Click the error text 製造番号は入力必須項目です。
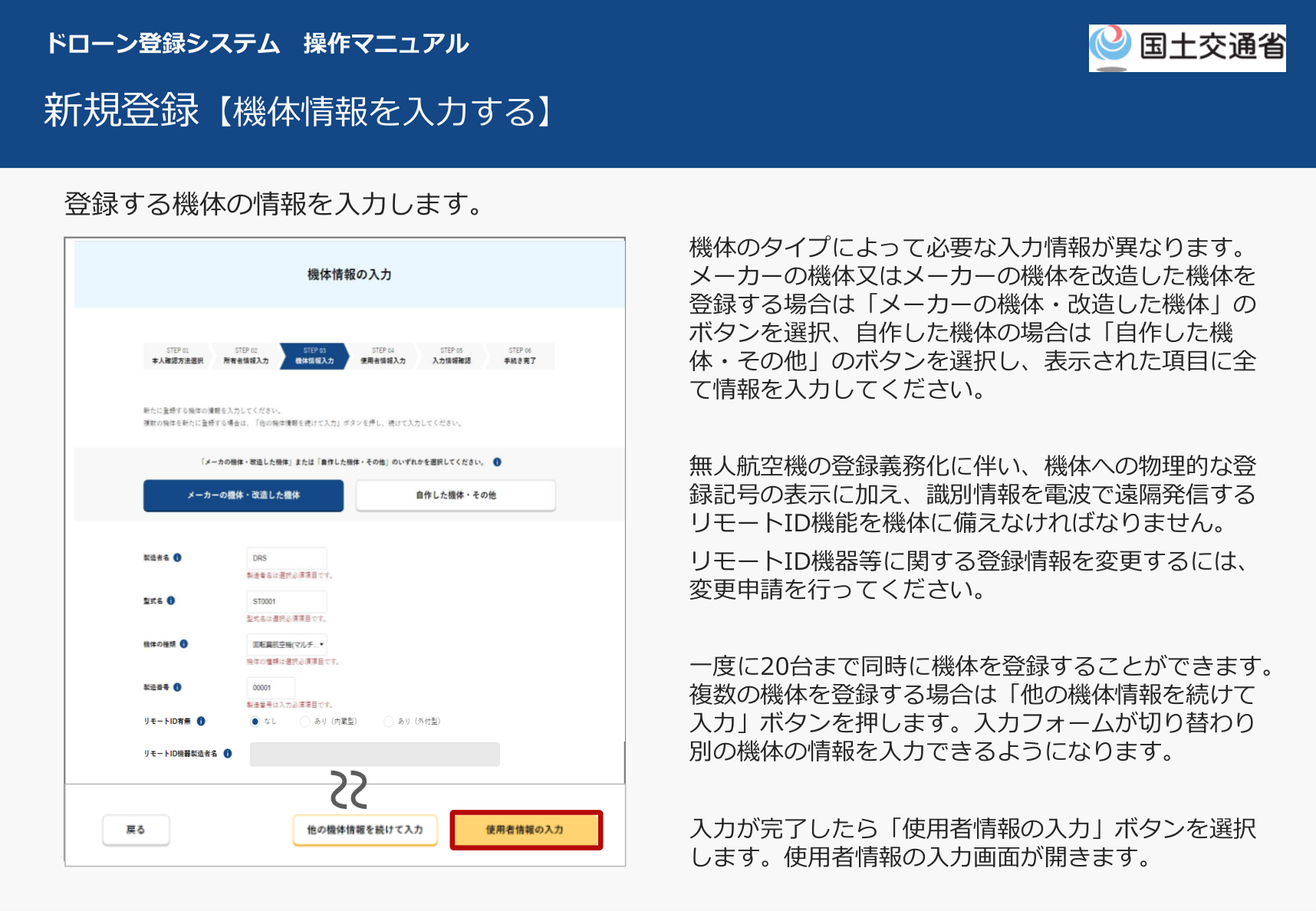This screenshot has width=1316, height=911. [289, 704]
